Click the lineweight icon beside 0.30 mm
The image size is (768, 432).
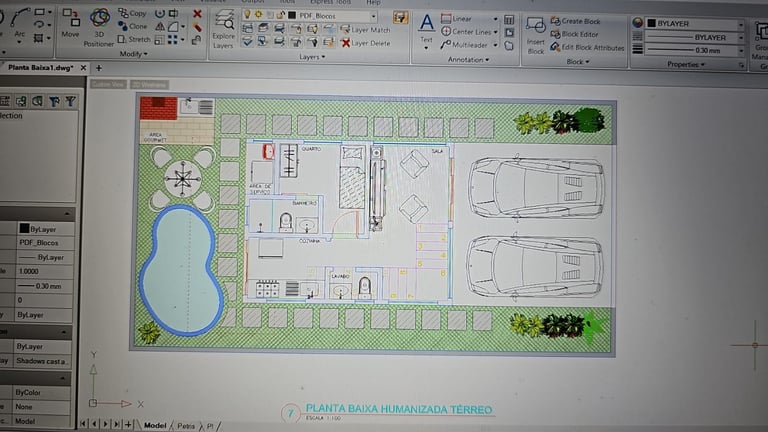[x=637, y=49]
